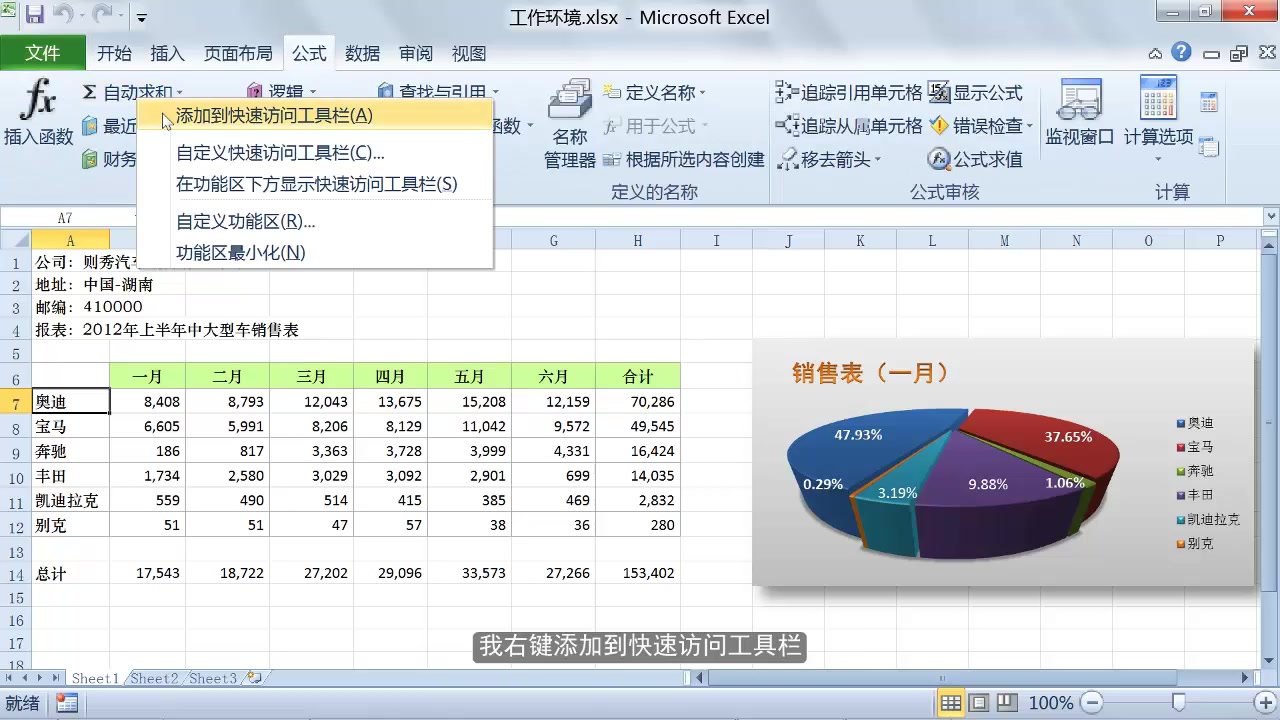
Task: Switch to the Sheet3 worksheet tab
Action: click(212, 678)
